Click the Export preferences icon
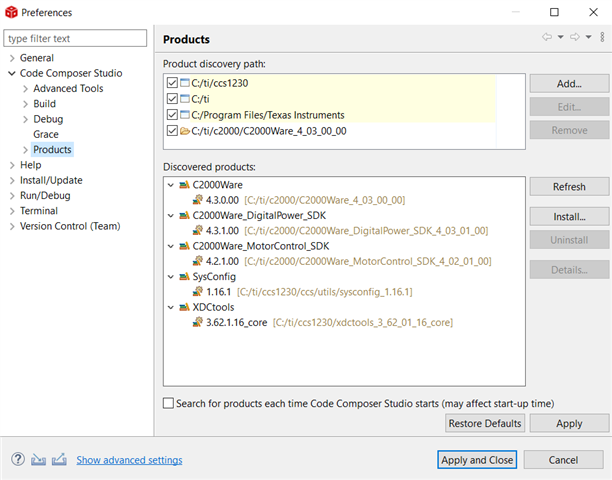612x480 pixels. 59,460
